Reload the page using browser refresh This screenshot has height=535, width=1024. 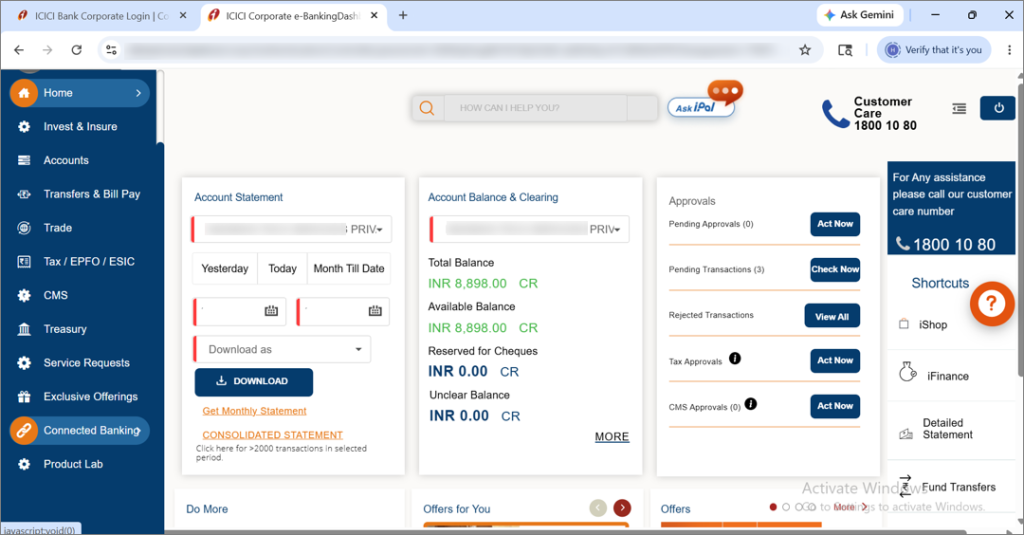pyautogui.click(x=76, y=50)
